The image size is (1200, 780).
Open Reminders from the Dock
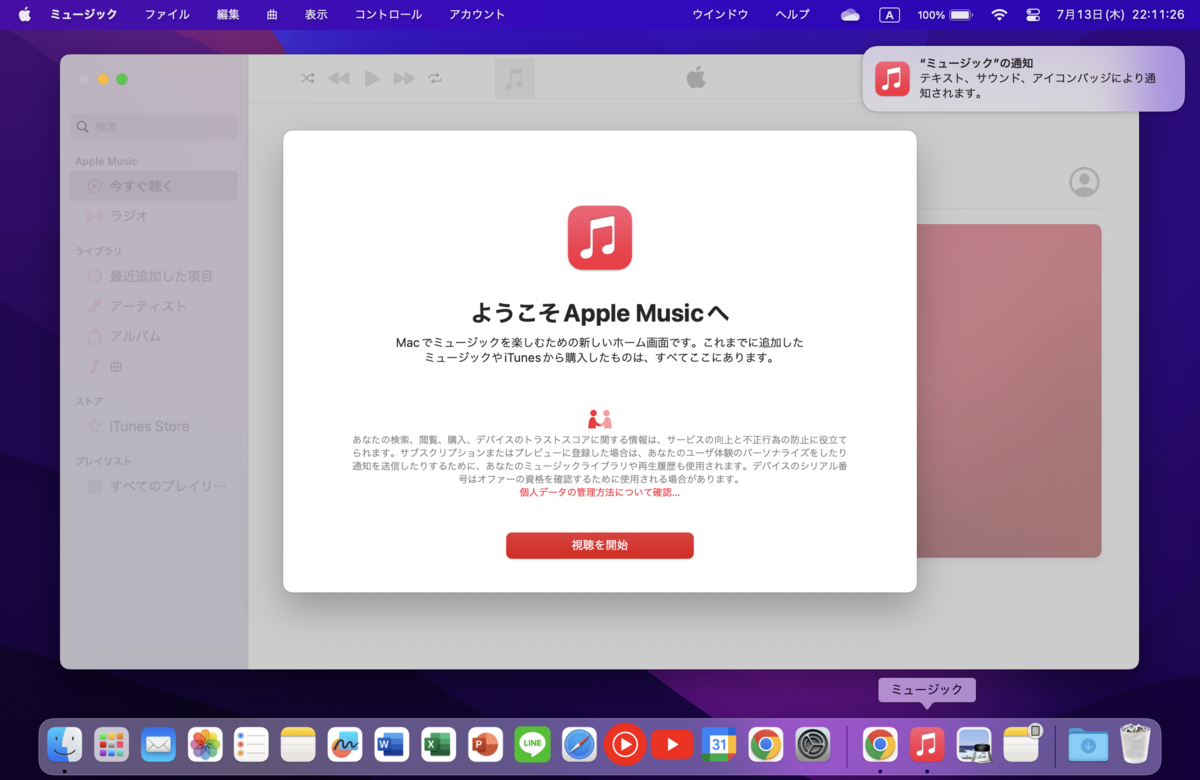pyautogui.click(x=251, y=744)
